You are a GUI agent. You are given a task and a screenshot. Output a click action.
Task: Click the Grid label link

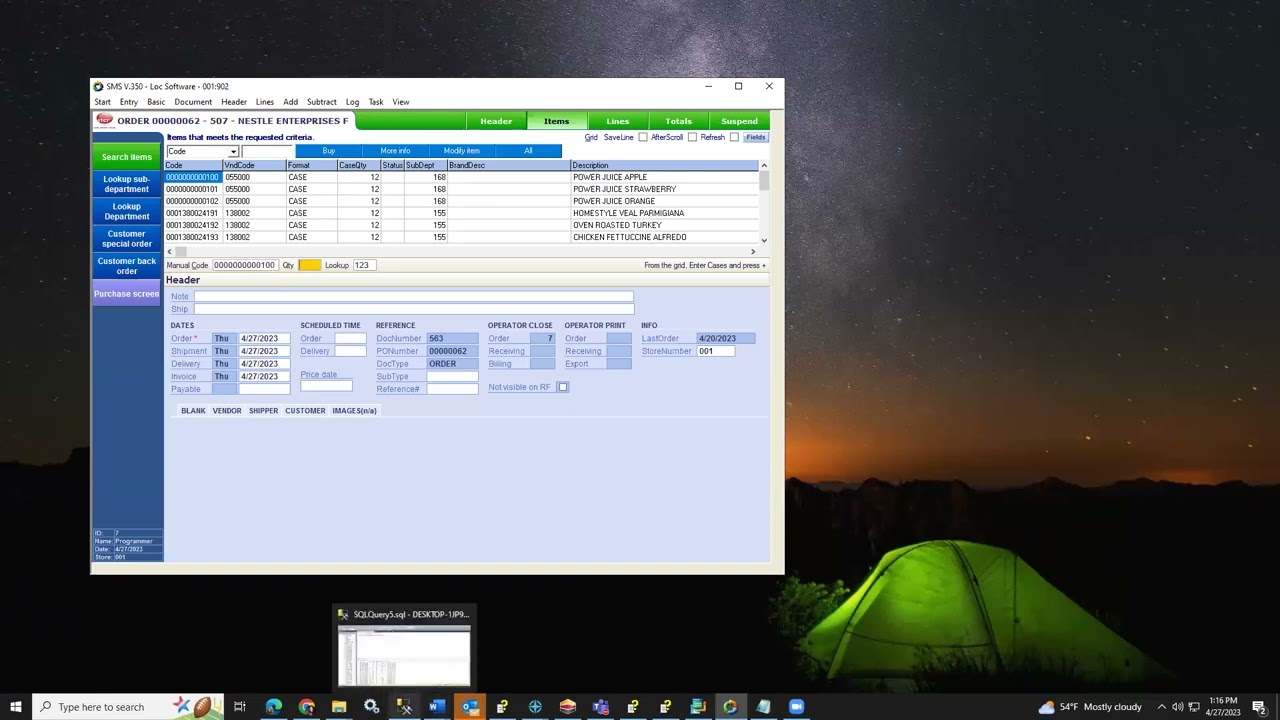591,137
